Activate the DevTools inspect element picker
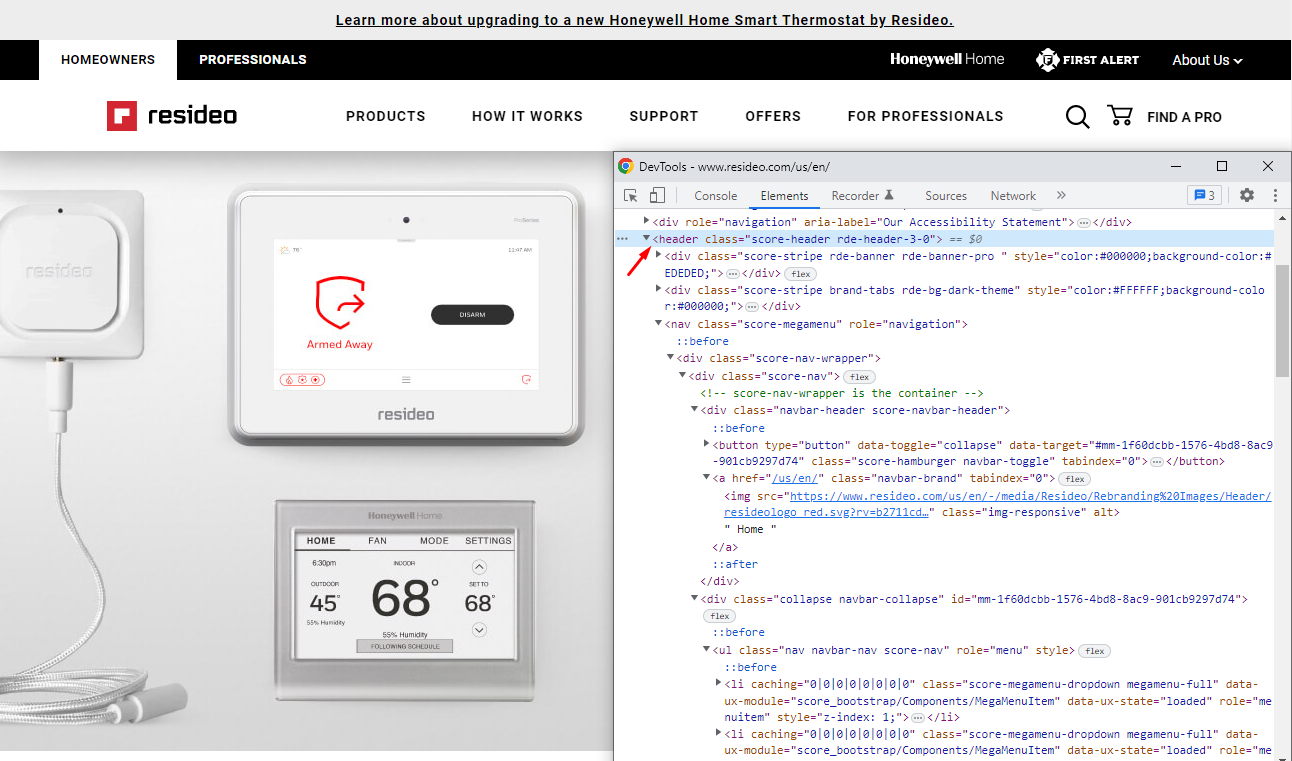1292x761 pixels. (631, 196)
